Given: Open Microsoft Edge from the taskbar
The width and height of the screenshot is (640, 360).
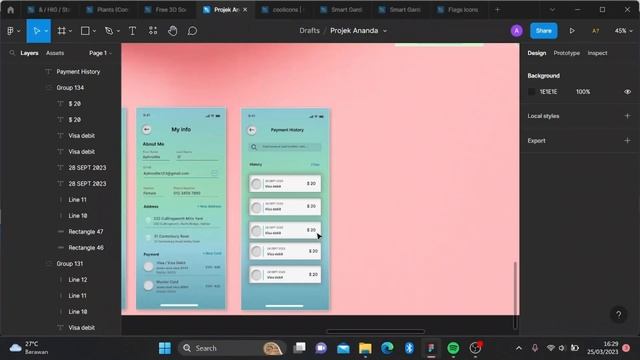Looking at the screenshot, I should (x=387, y=348).
